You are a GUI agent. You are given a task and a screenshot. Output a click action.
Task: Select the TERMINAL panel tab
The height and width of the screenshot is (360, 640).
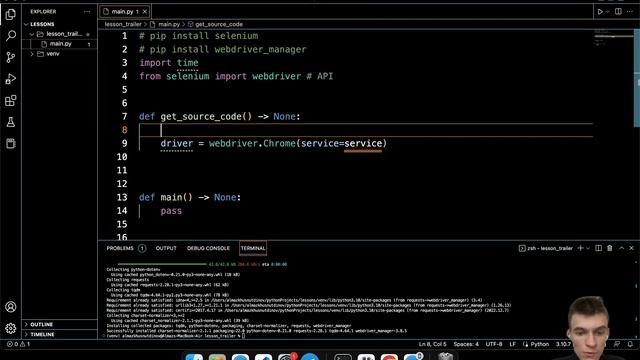tap(253, 248)
